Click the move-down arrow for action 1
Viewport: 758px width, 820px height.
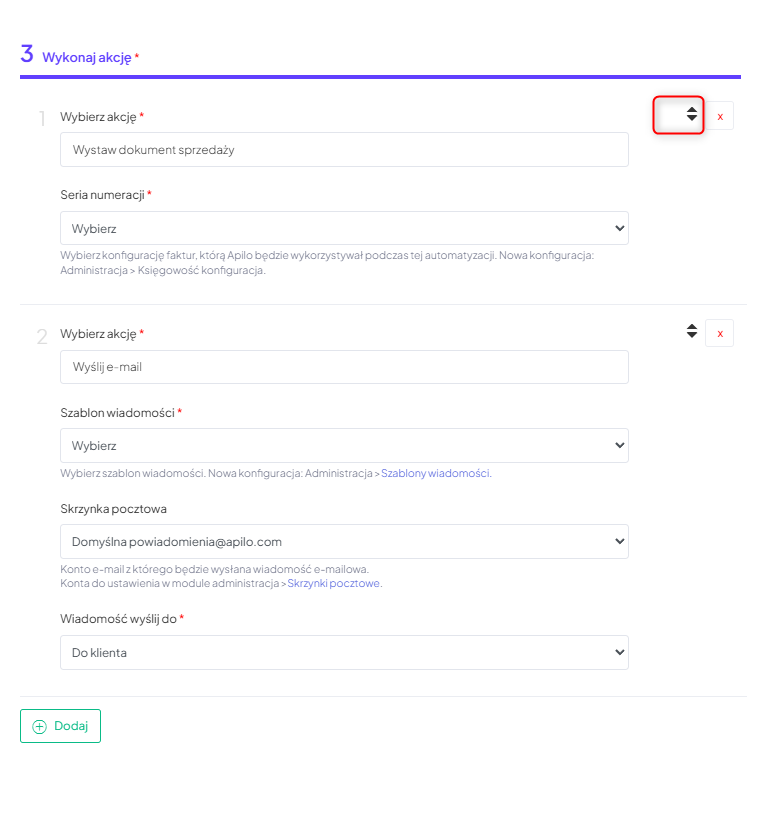click(x=691, y=119)
